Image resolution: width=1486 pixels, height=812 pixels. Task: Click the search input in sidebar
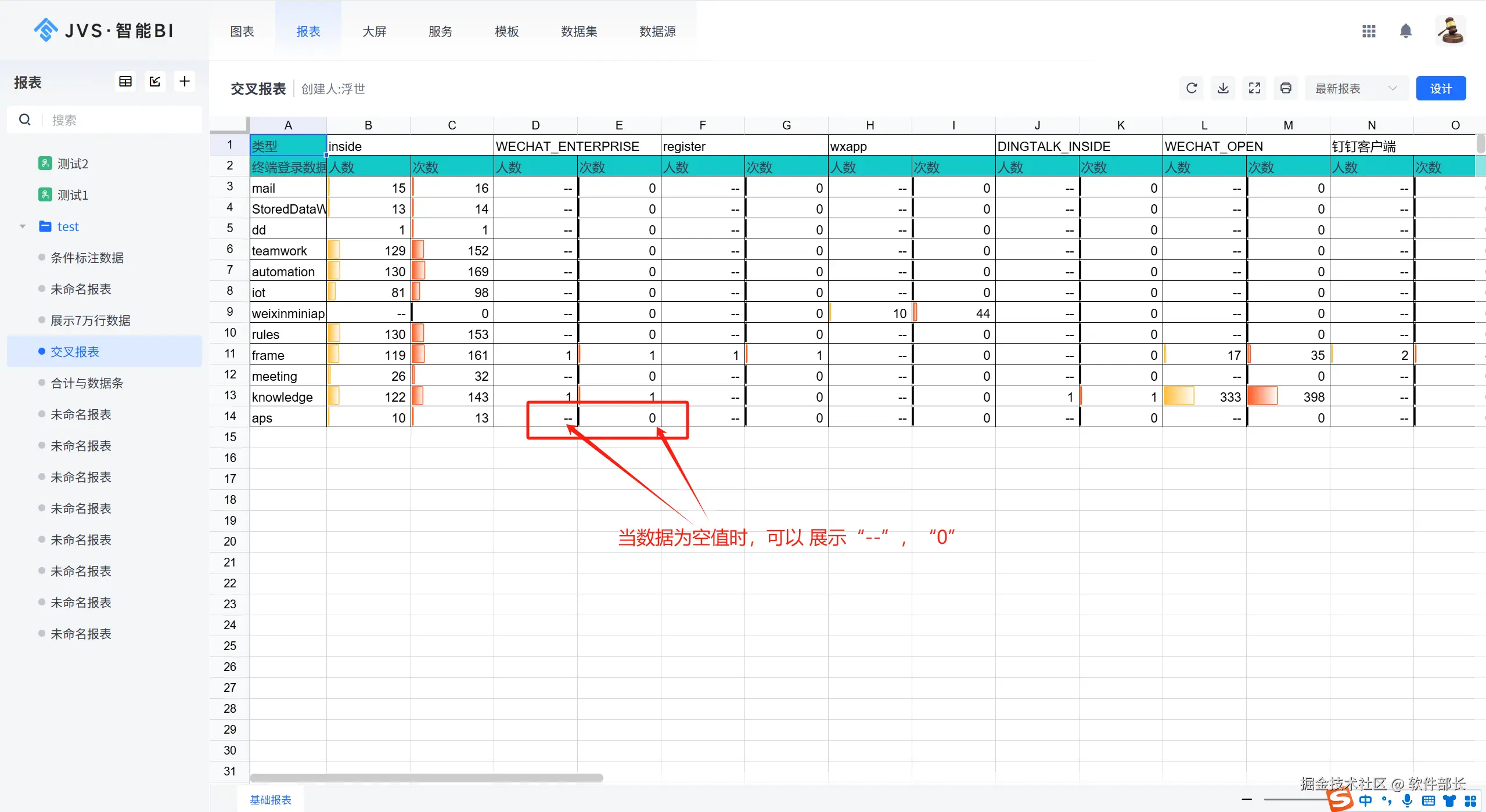(x=116, y=120)
